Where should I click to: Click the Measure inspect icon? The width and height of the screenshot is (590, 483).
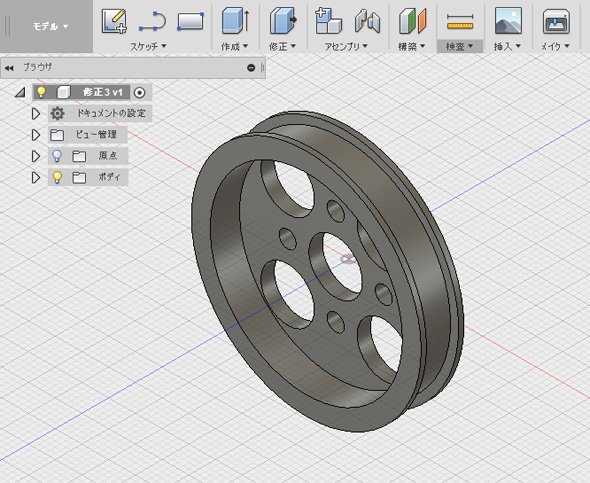pos(460,22)
